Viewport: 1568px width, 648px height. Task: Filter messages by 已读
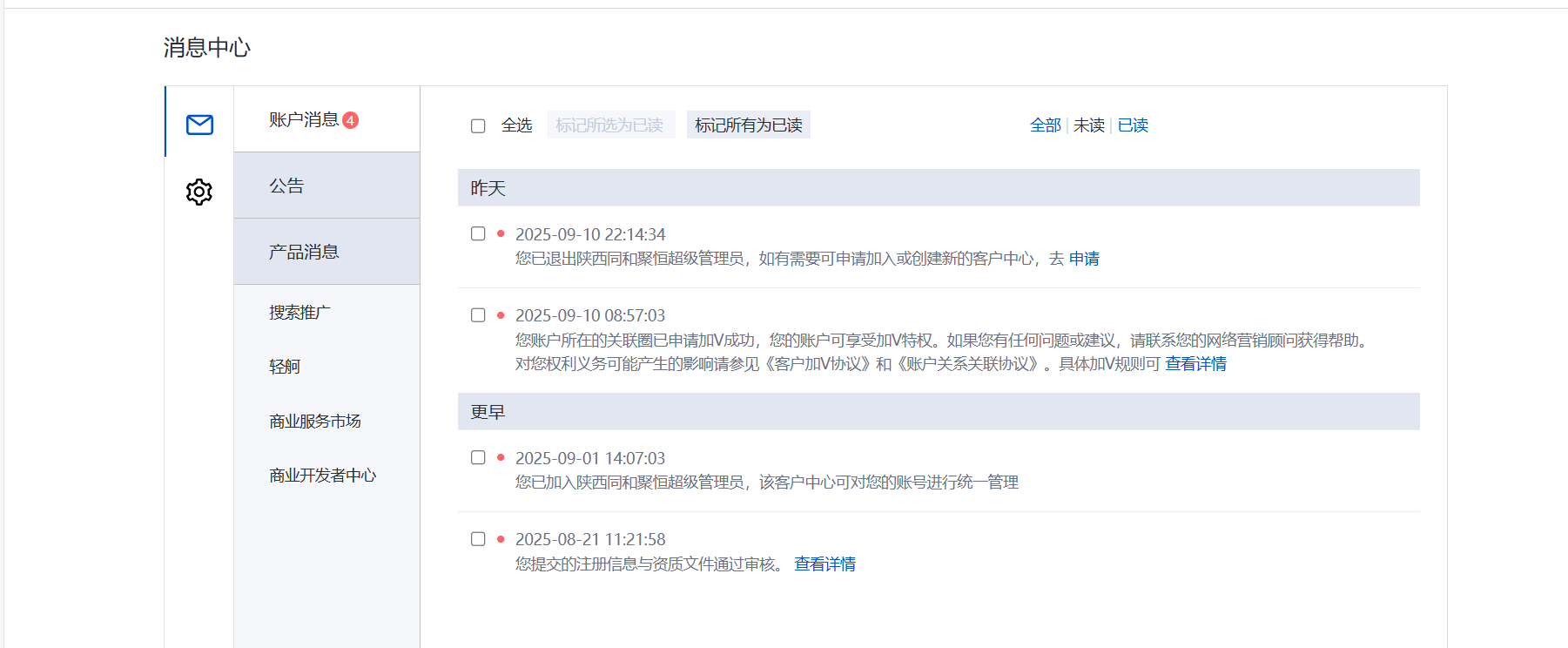tap(1133, 125)
